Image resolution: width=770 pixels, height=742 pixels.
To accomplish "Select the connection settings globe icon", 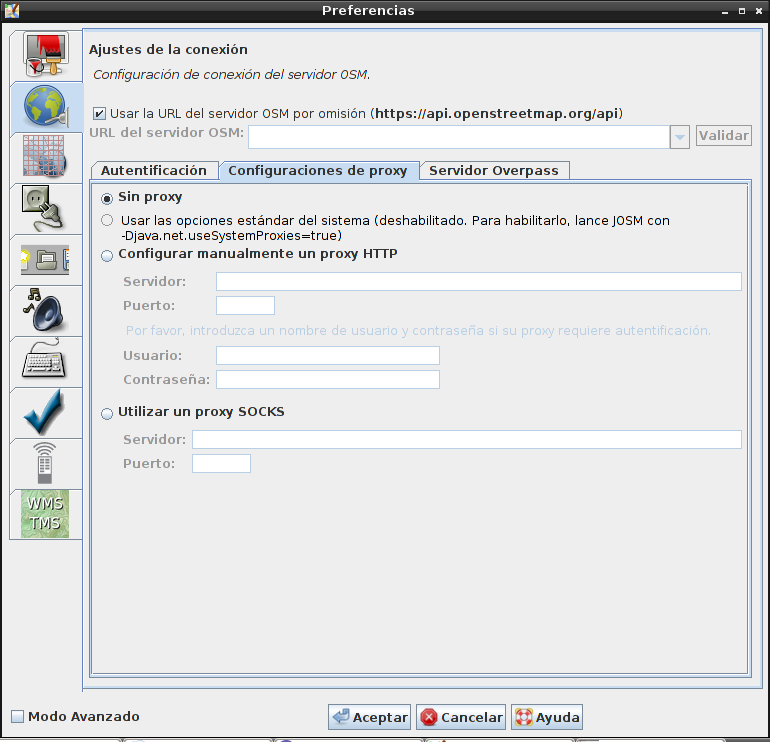I will coord(45,107).
